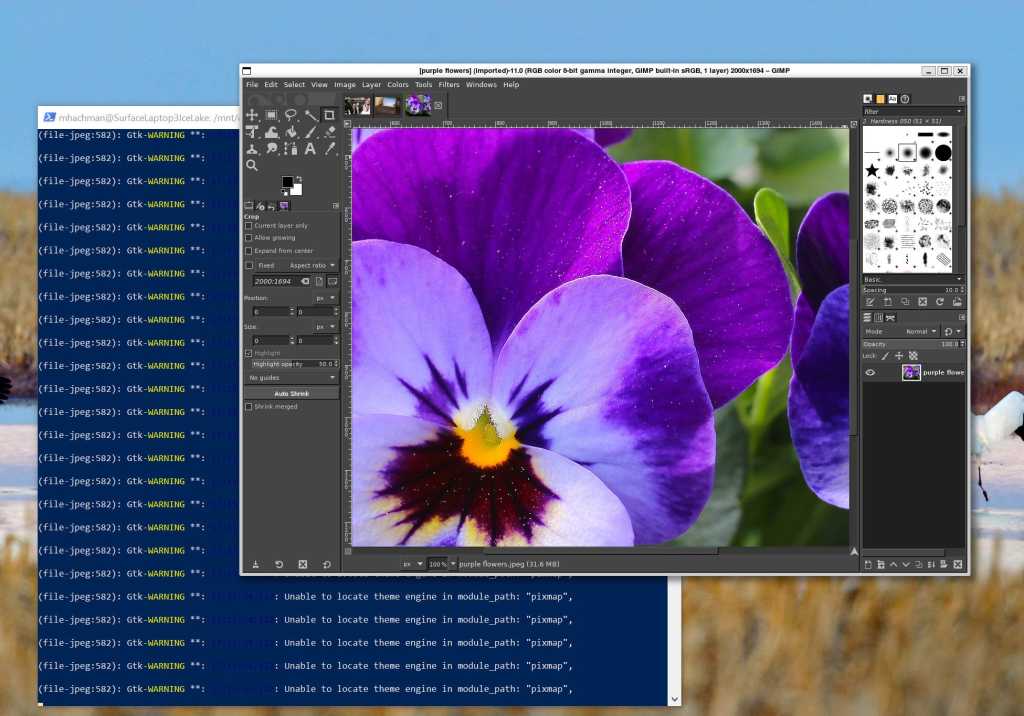Open the status bar unit px dropdown
1024x716 pixels.
(x=411, y=564)
